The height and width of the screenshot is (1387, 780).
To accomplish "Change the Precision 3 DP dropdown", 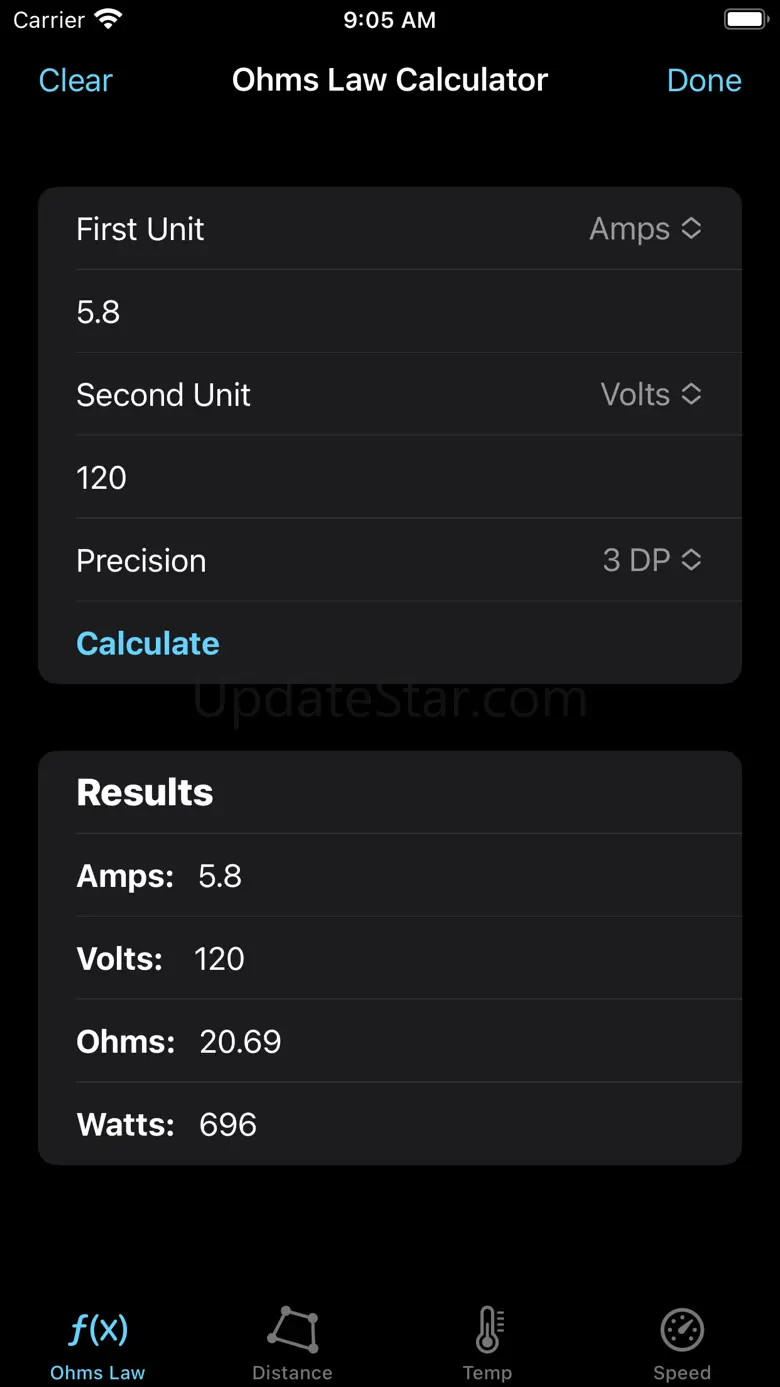I will pos(651,561).
